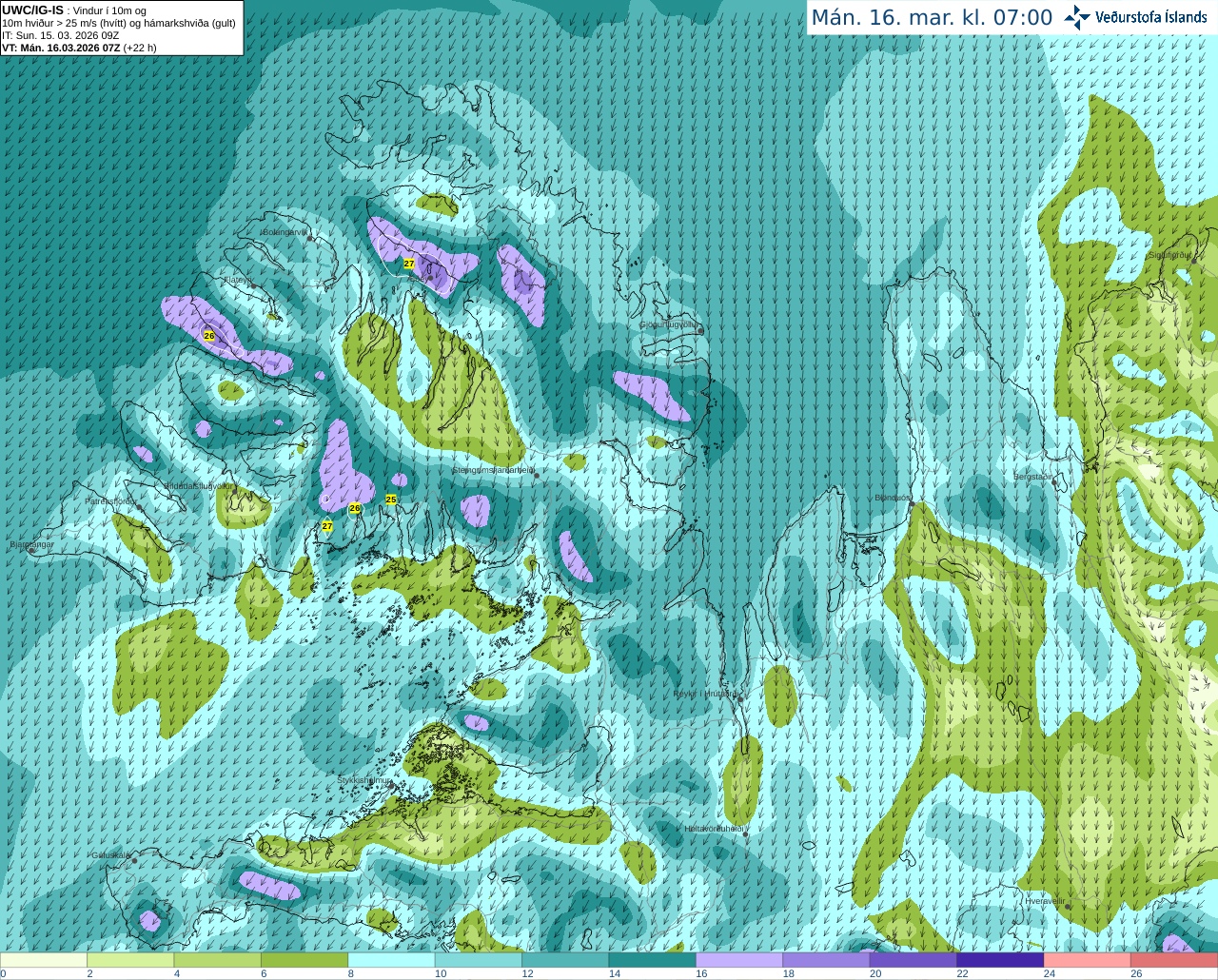
Task: Pick the lavender 16–18 m/s legend swatch
Action: tap(739, 960)
